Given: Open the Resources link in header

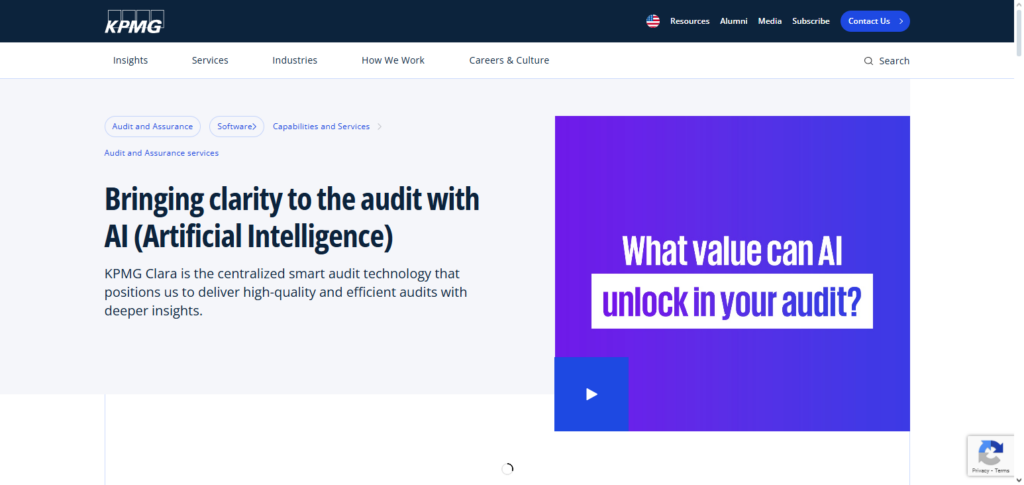Looking at the screenshot, I should (x=690, y=21).
